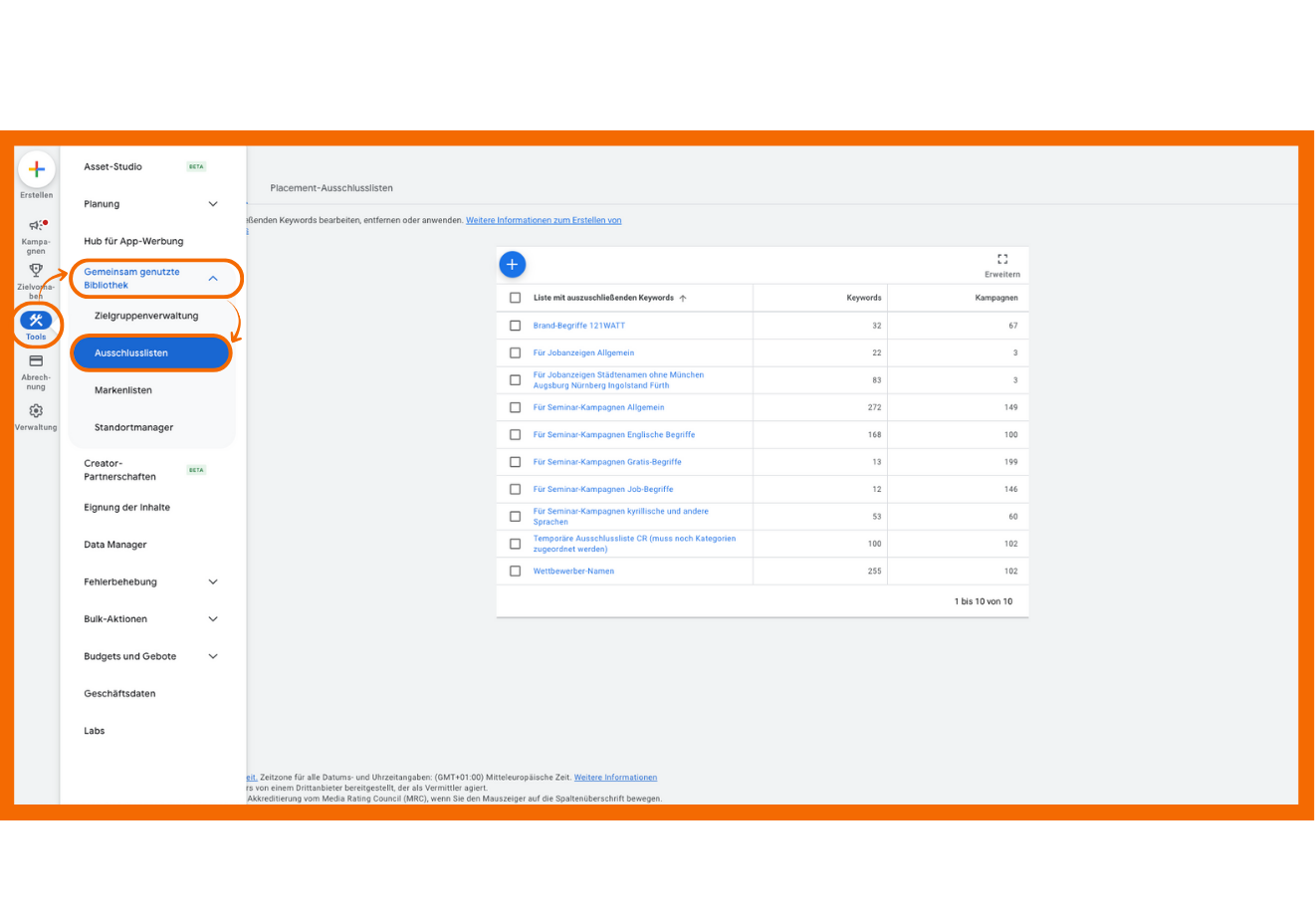Open Zielvorhaben trophy icon
The image size is (1316, 922).
[36, 271]
